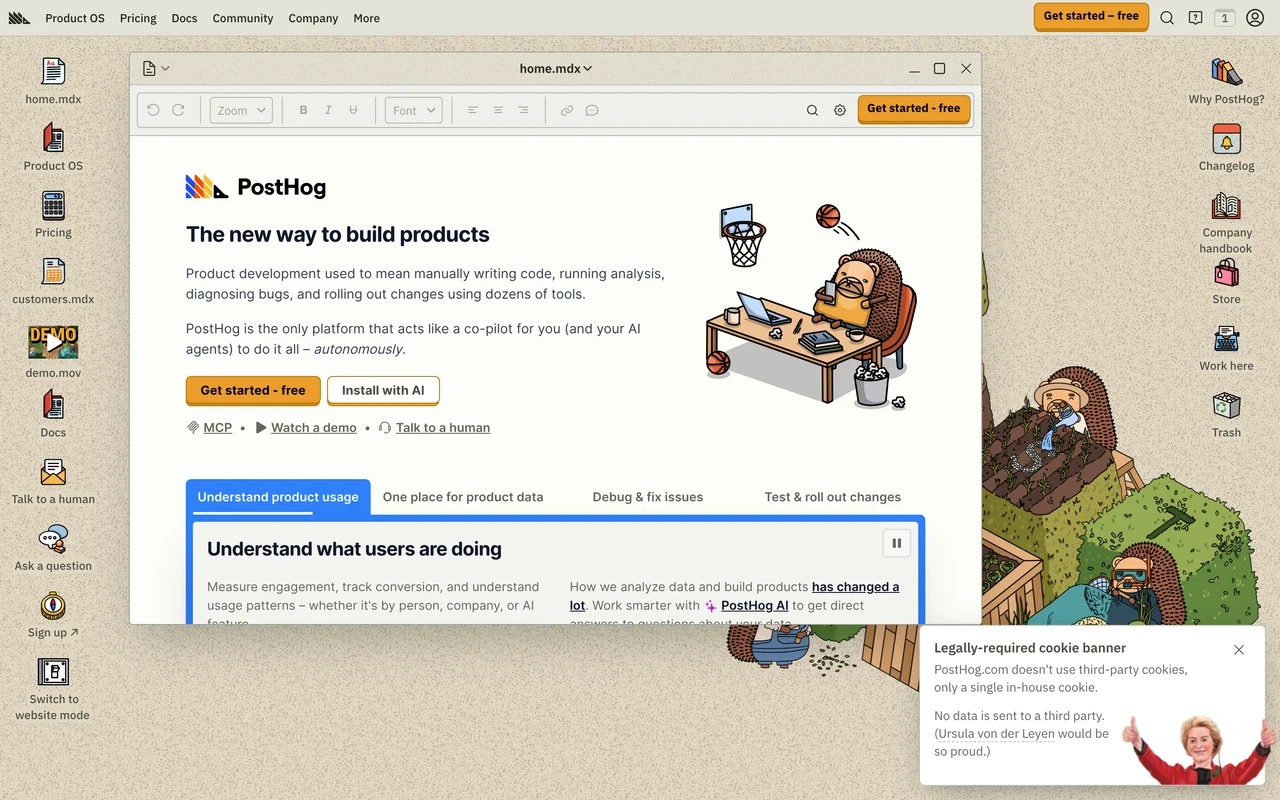Click the top bar Get started – free button
The width and height of the screenshot is (1280, 800).
click(1091, 16)
